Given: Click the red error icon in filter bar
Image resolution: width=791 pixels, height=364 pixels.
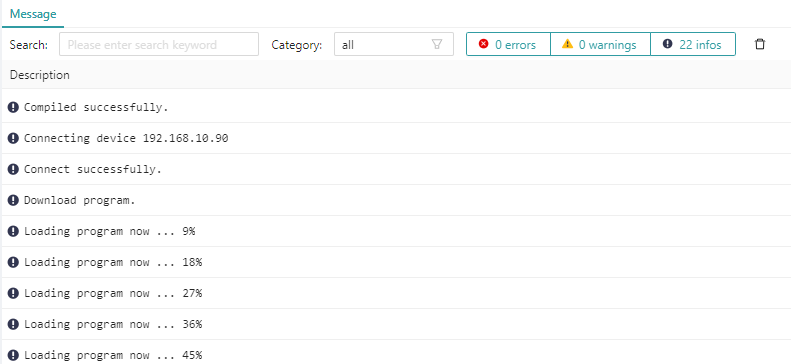Looking at the screenshot, I should [x=483, y=44].
